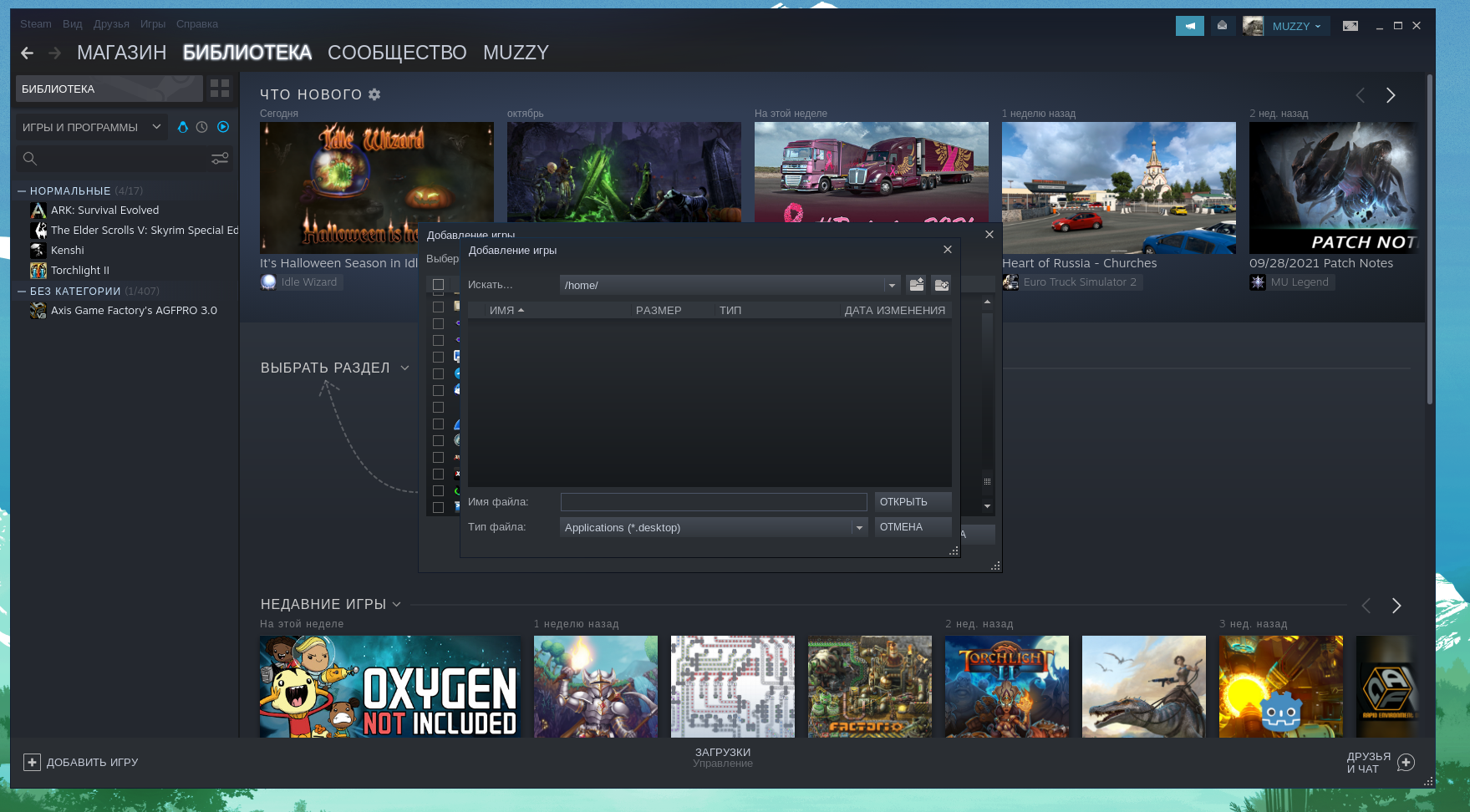The height and width of the screenshot is (812, 1470).
Task: Expand the /home/ path dropdown
Action: [x=892, y=285]
